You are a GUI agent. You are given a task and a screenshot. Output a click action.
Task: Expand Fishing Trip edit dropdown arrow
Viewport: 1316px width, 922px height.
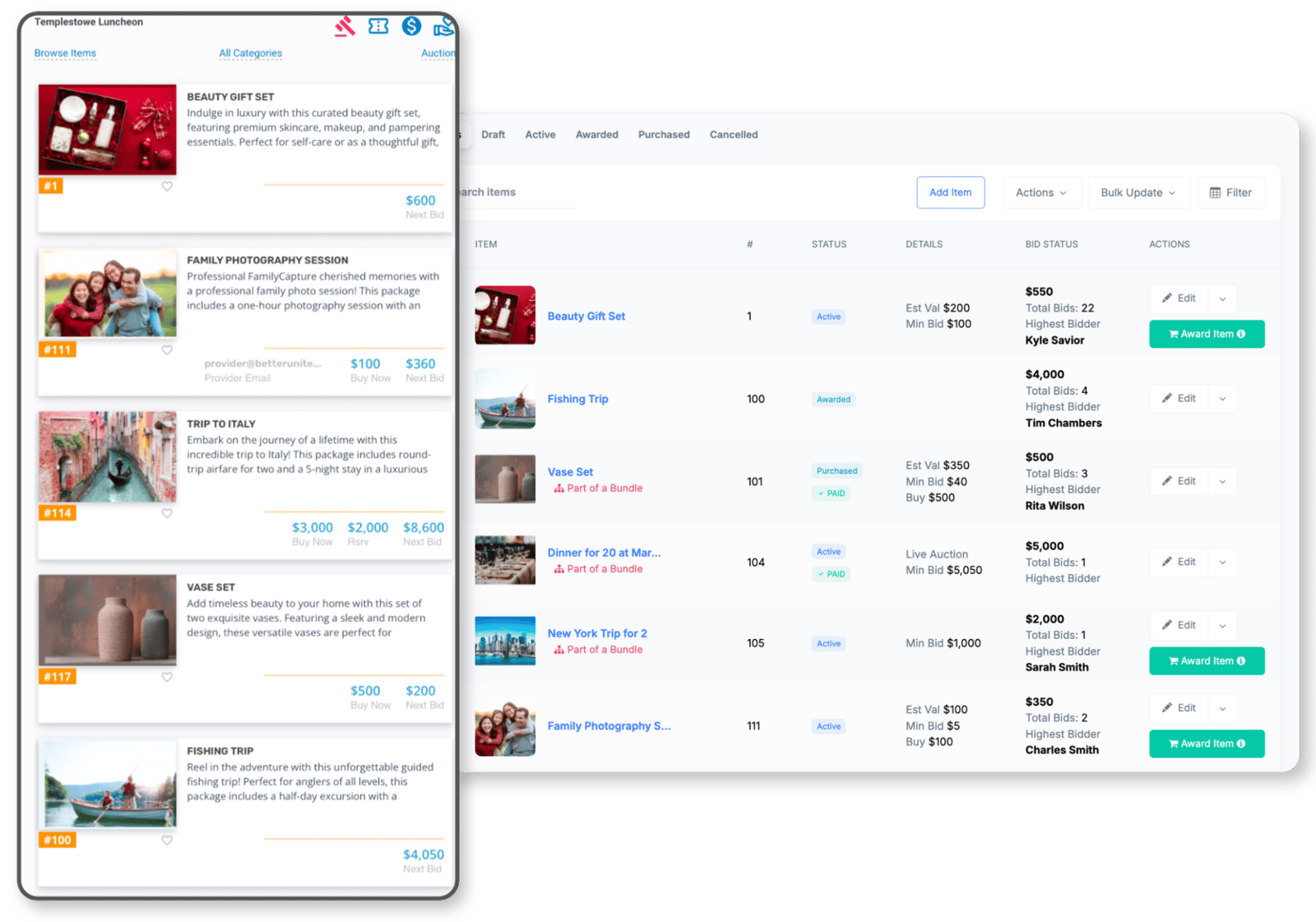[x=1222, y=399]
